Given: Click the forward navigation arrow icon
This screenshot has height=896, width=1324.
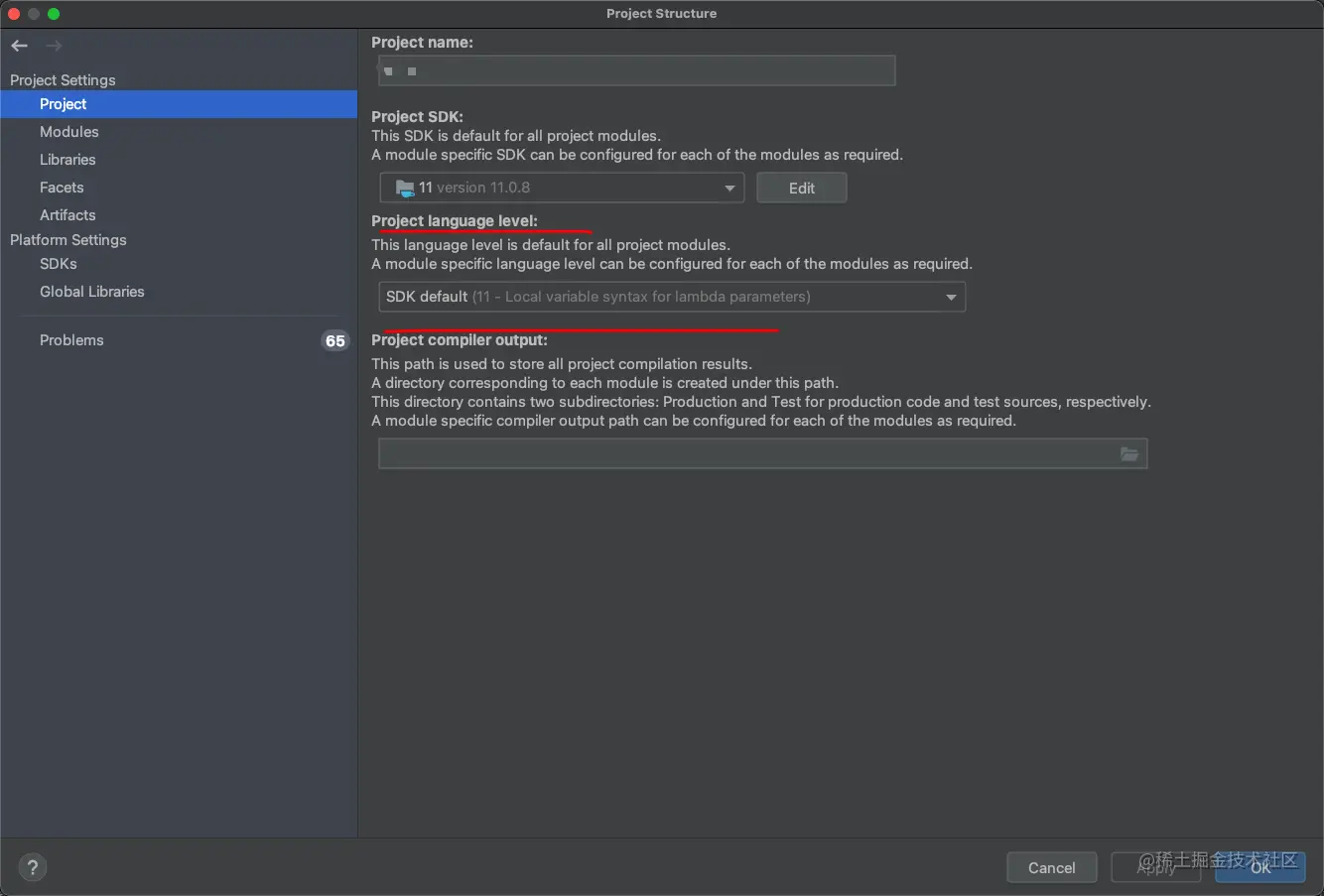Looking at the screenshot, I should point(54,46).
